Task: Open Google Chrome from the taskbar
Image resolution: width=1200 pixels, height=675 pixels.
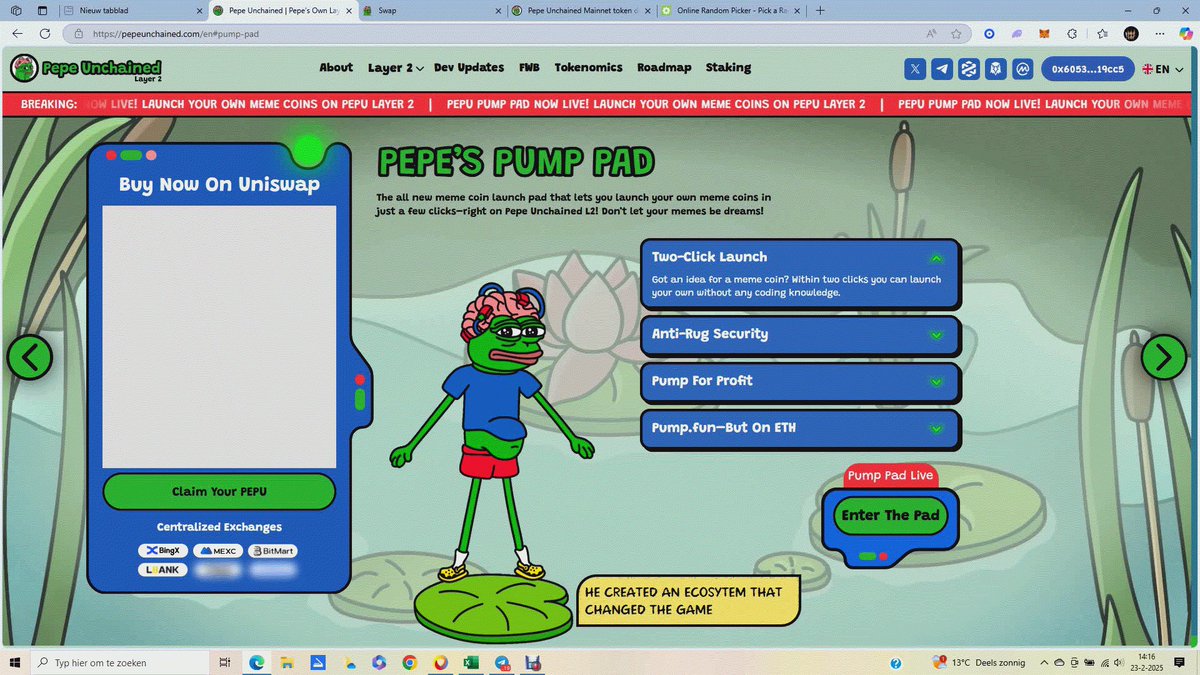Action: pyautogui.click(x=409, y=662)
